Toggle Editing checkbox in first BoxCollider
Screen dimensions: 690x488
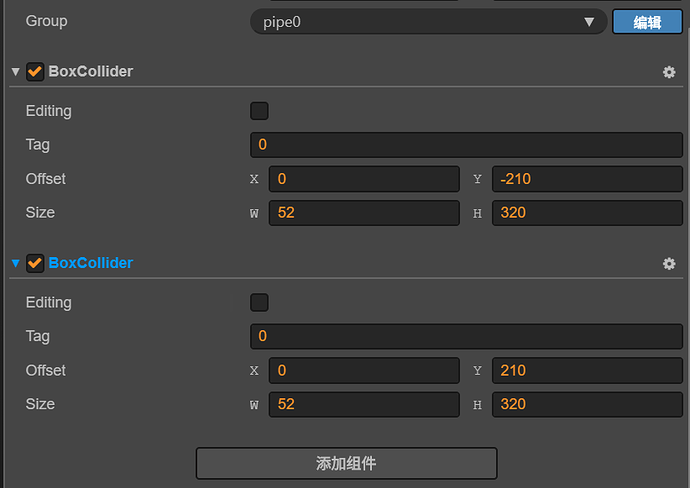pos(259,111)
